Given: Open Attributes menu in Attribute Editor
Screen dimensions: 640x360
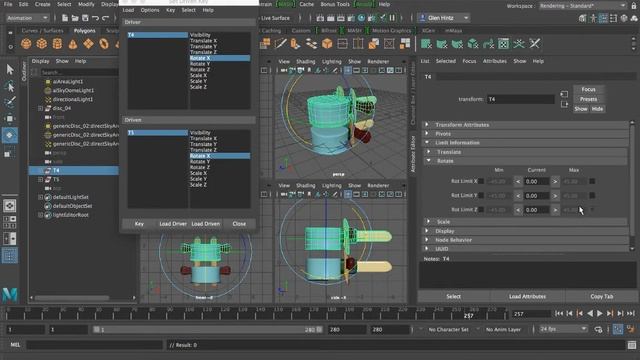Looking at the screenshot, I should [495, 61].
